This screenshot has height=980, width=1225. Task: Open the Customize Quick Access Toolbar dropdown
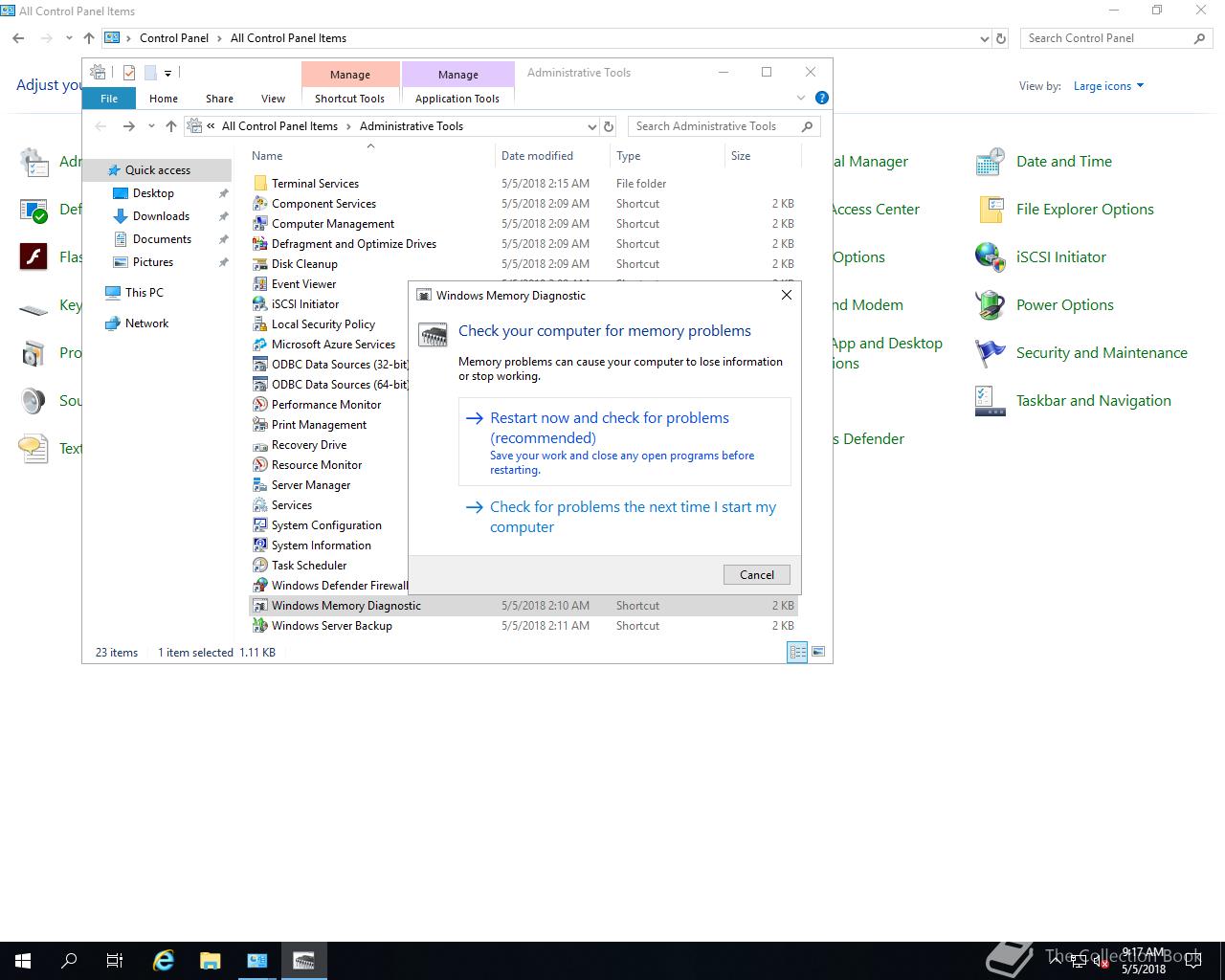(x=167, y=73)
